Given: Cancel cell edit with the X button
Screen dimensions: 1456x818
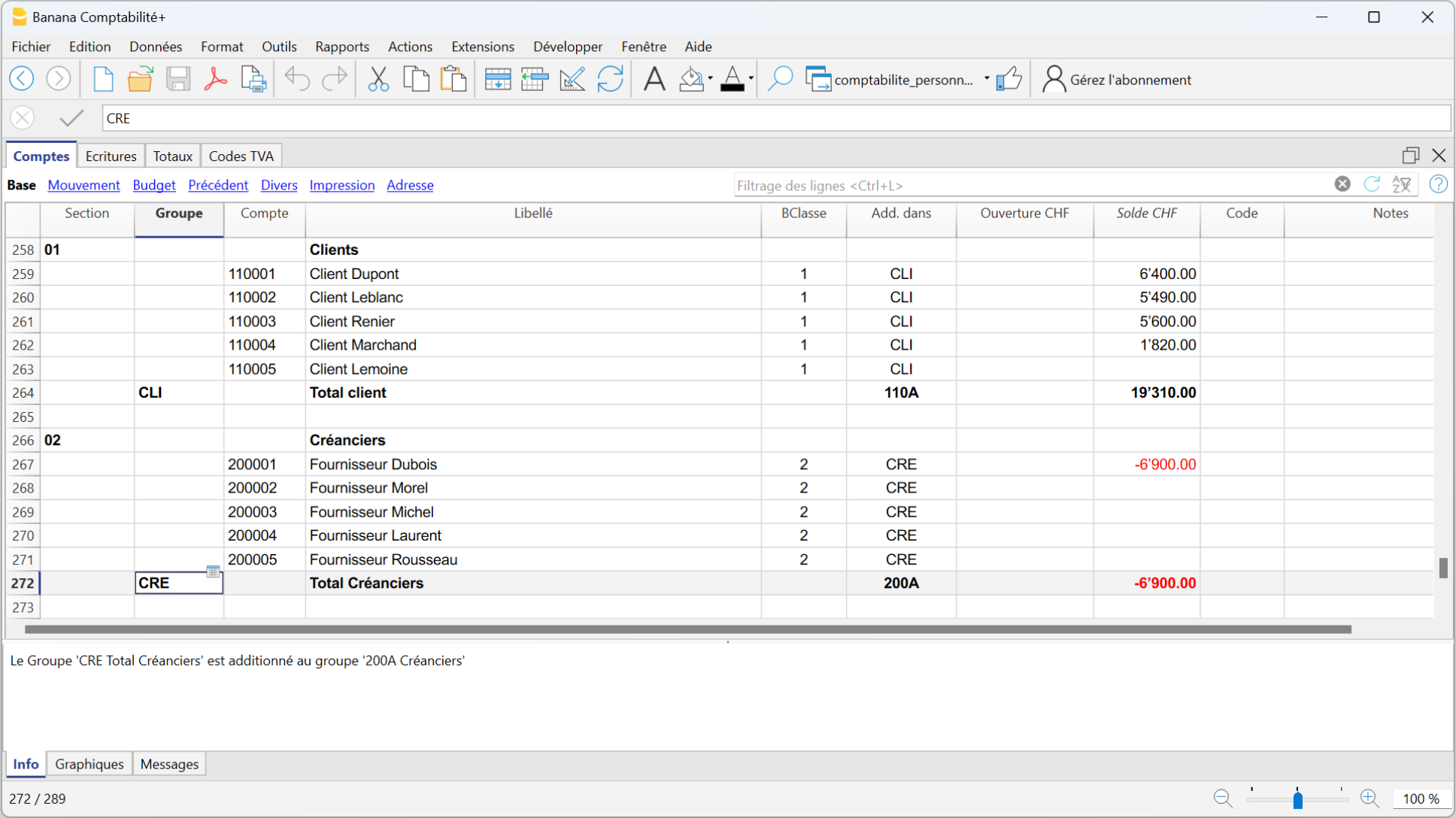Looking at the screenshot, I should coord(23,118).
